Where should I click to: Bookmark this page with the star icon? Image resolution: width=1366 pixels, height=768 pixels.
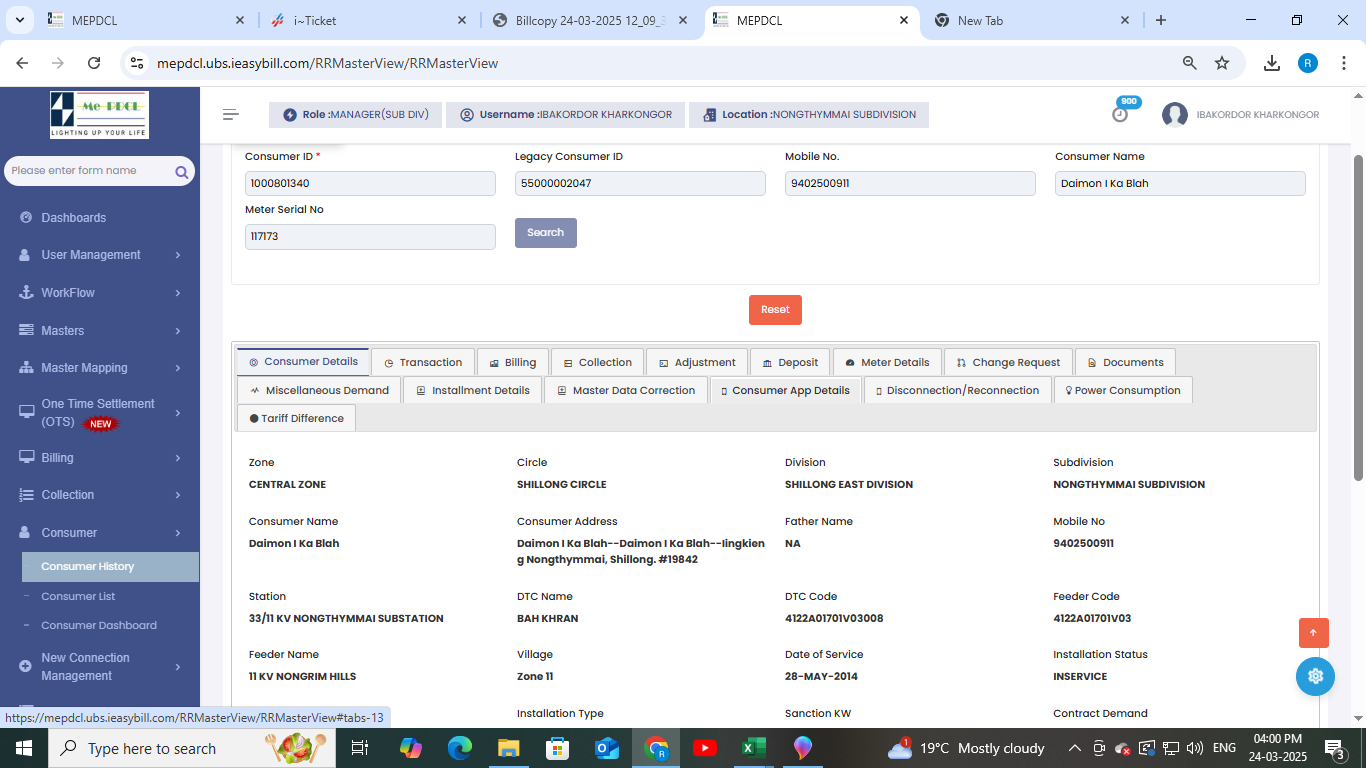point(1222,63)
